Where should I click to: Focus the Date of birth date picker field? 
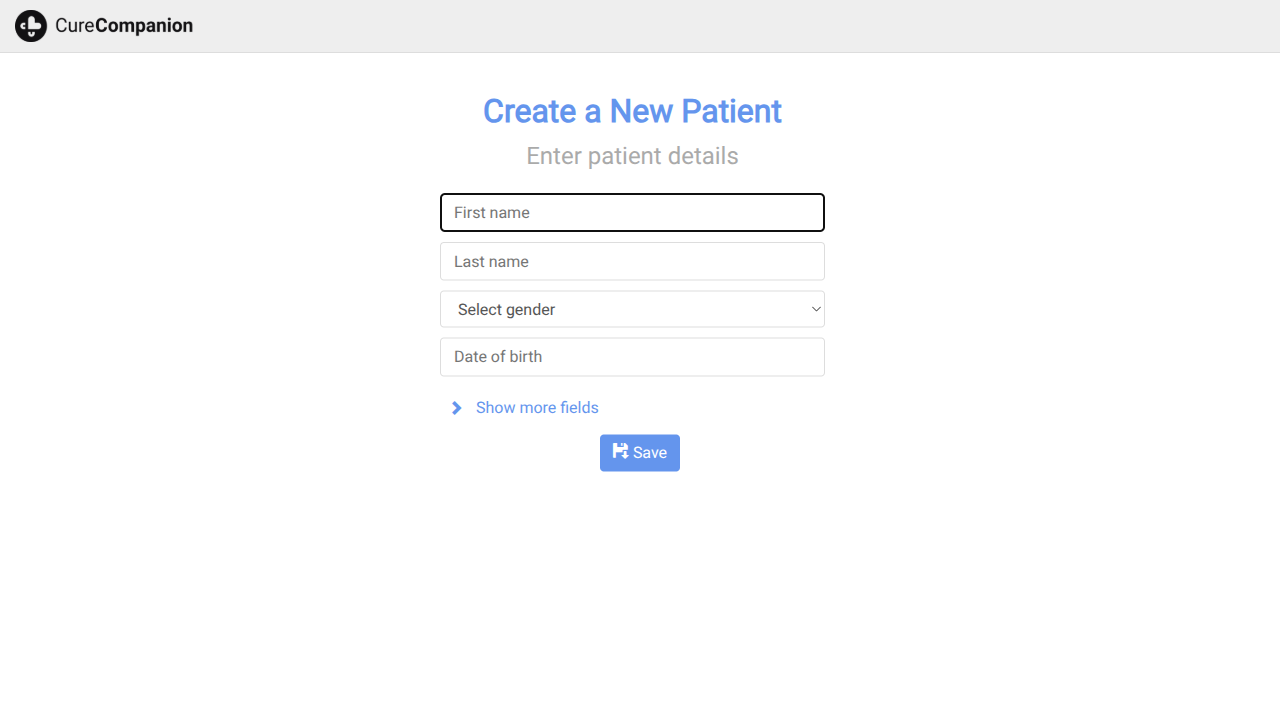pyautogui.click(x=632, y=357)
